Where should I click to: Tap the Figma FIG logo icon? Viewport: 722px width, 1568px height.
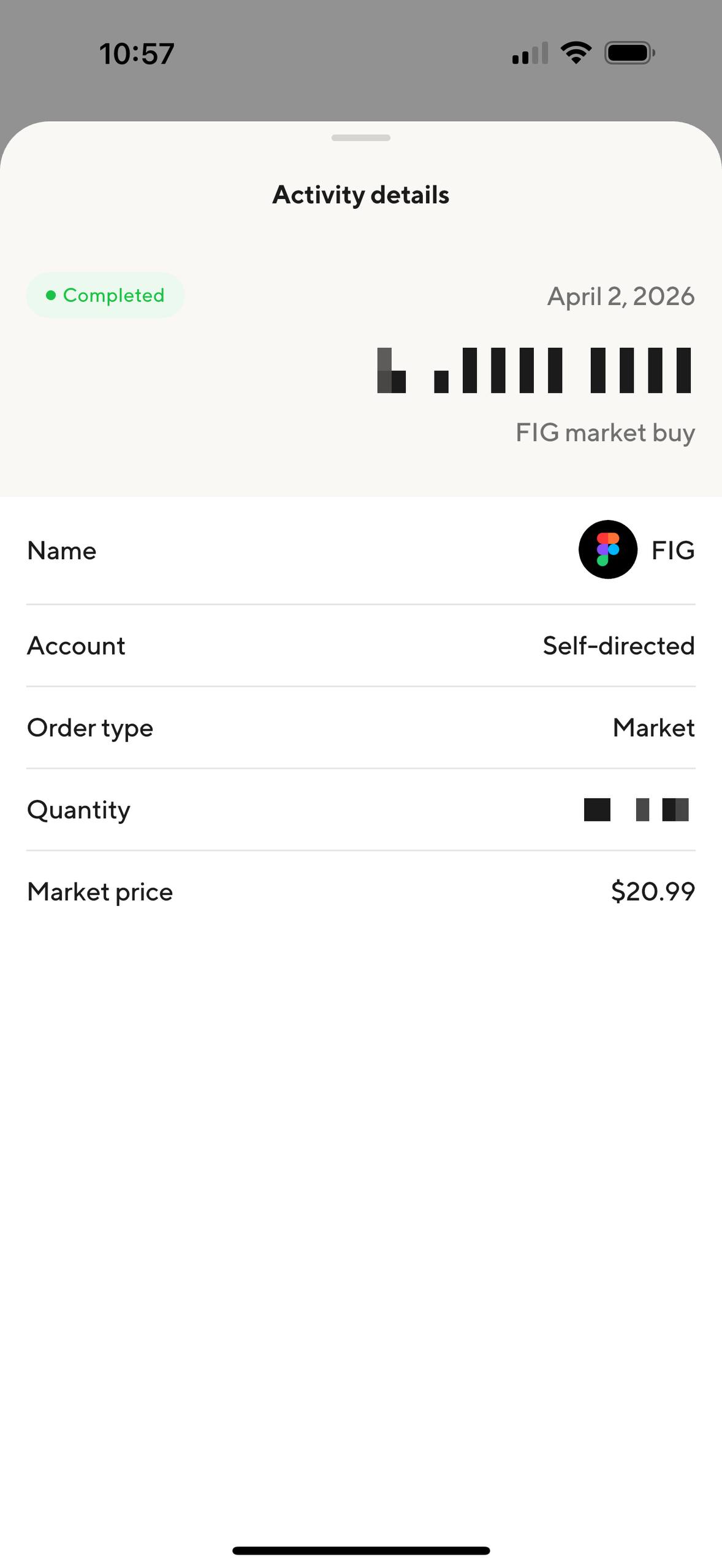[x=608, y=549]
